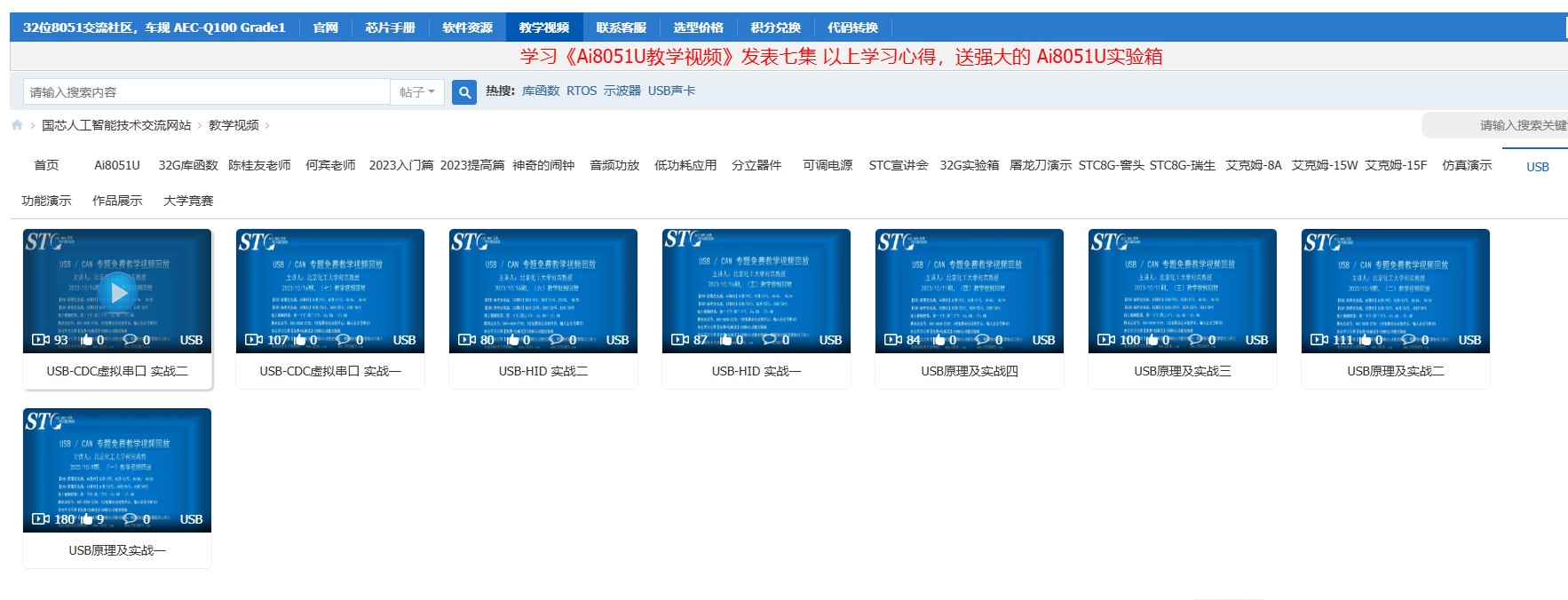Open the USB-HID 实战一 video thumbnail
The width and height of the screenshot is (1568, 600).
tap(756, 291)
